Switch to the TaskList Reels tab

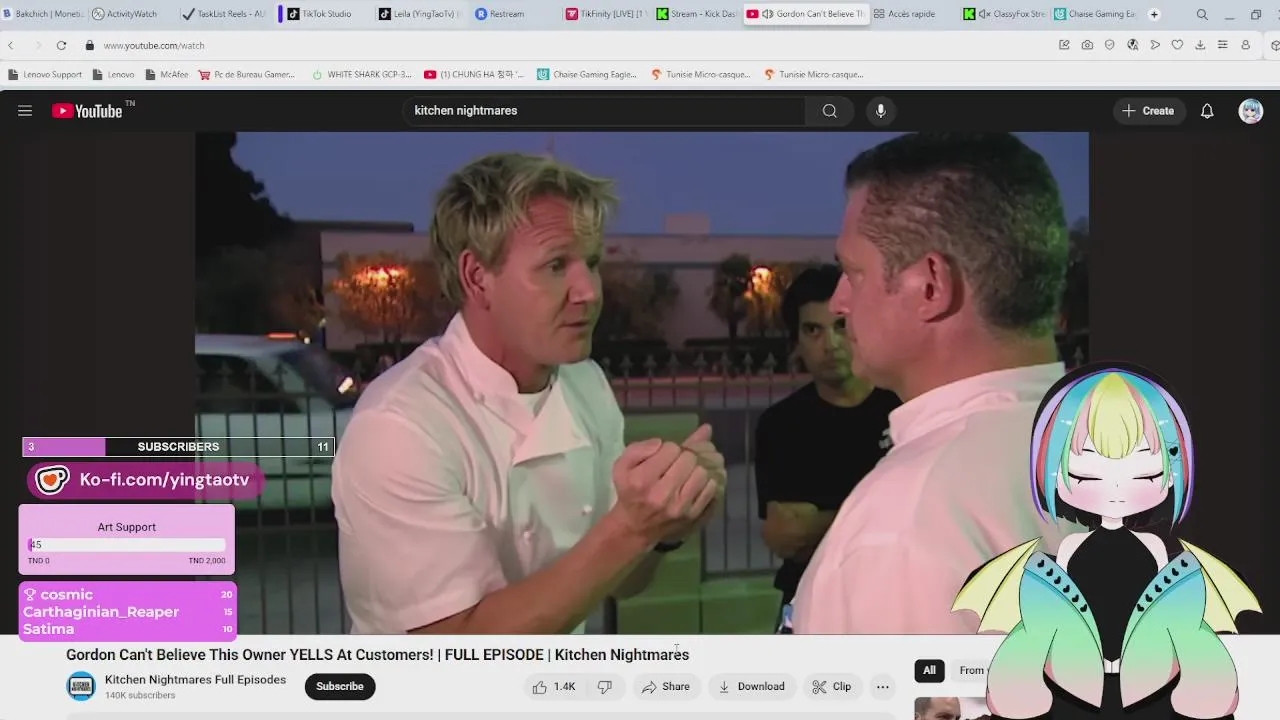pyautogui.click(x=223, y=14)
